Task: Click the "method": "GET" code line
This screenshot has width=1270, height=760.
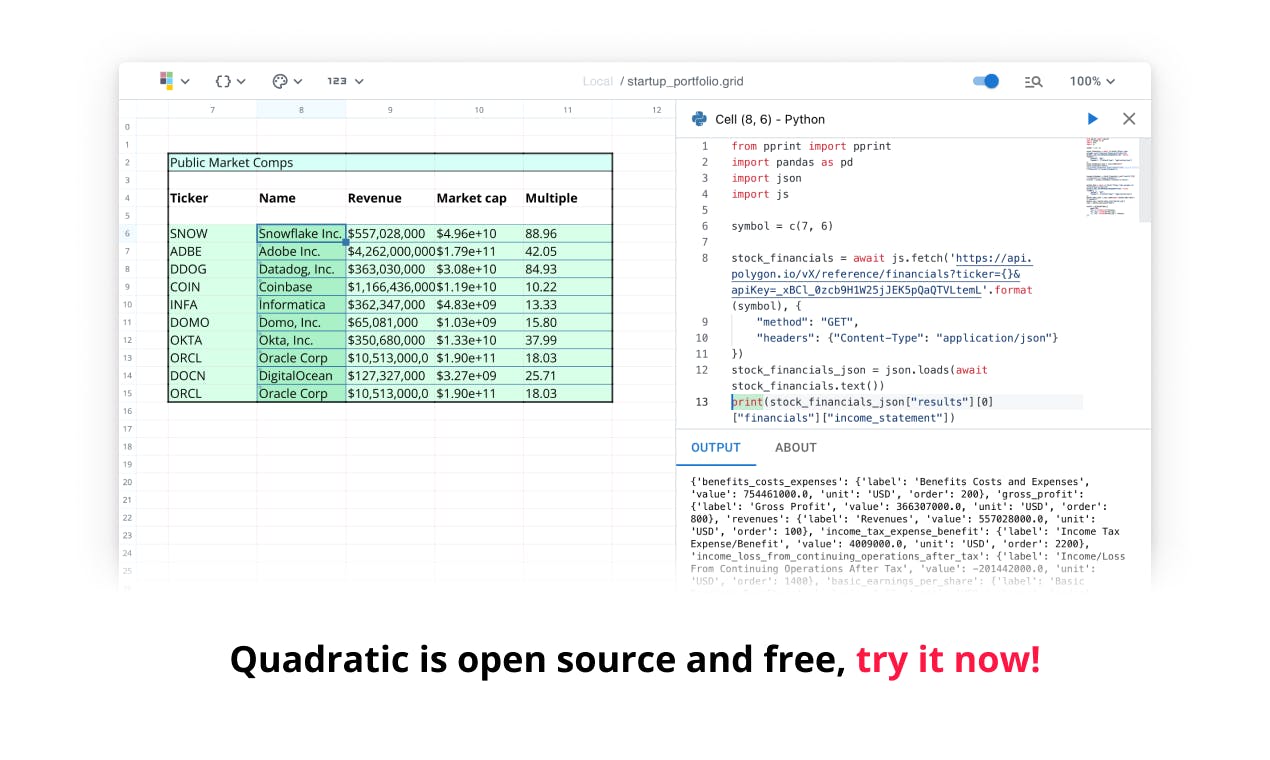Action: (x=808, y=322)
